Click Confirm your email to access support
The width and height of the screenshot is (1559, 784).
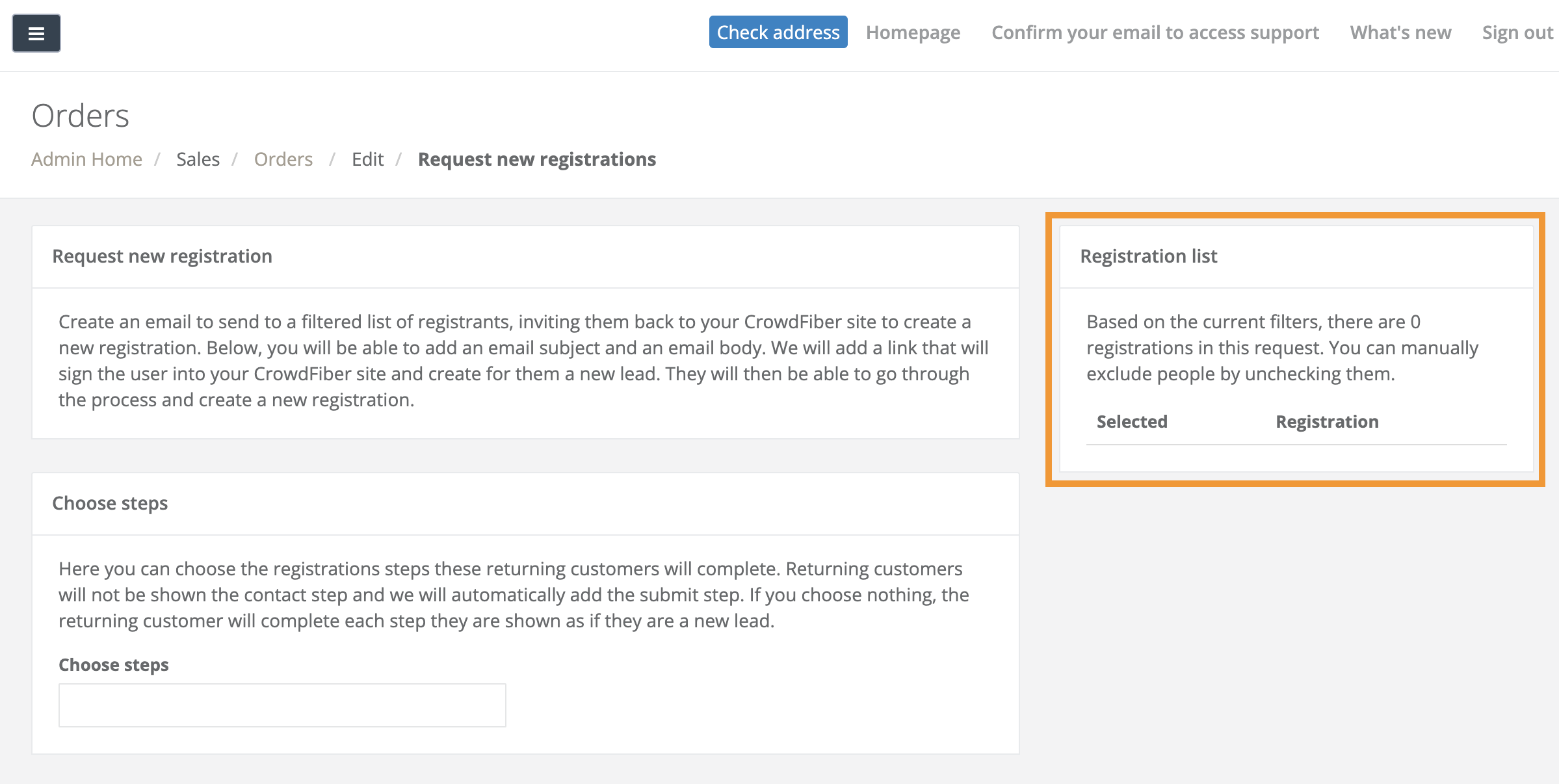(x=1155, y=33)
